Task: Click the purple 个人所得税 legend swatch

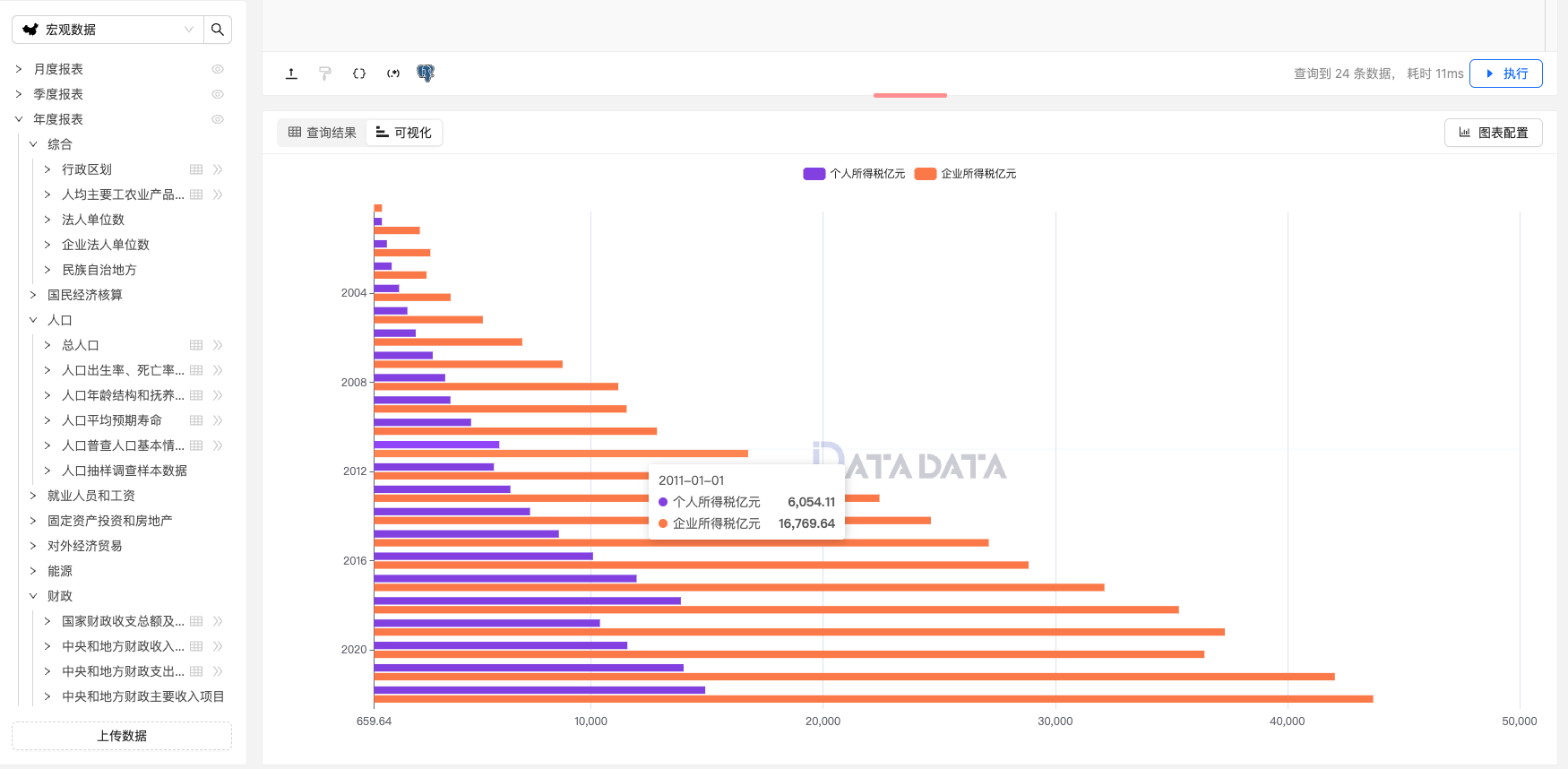Action: tap(814, 174)
